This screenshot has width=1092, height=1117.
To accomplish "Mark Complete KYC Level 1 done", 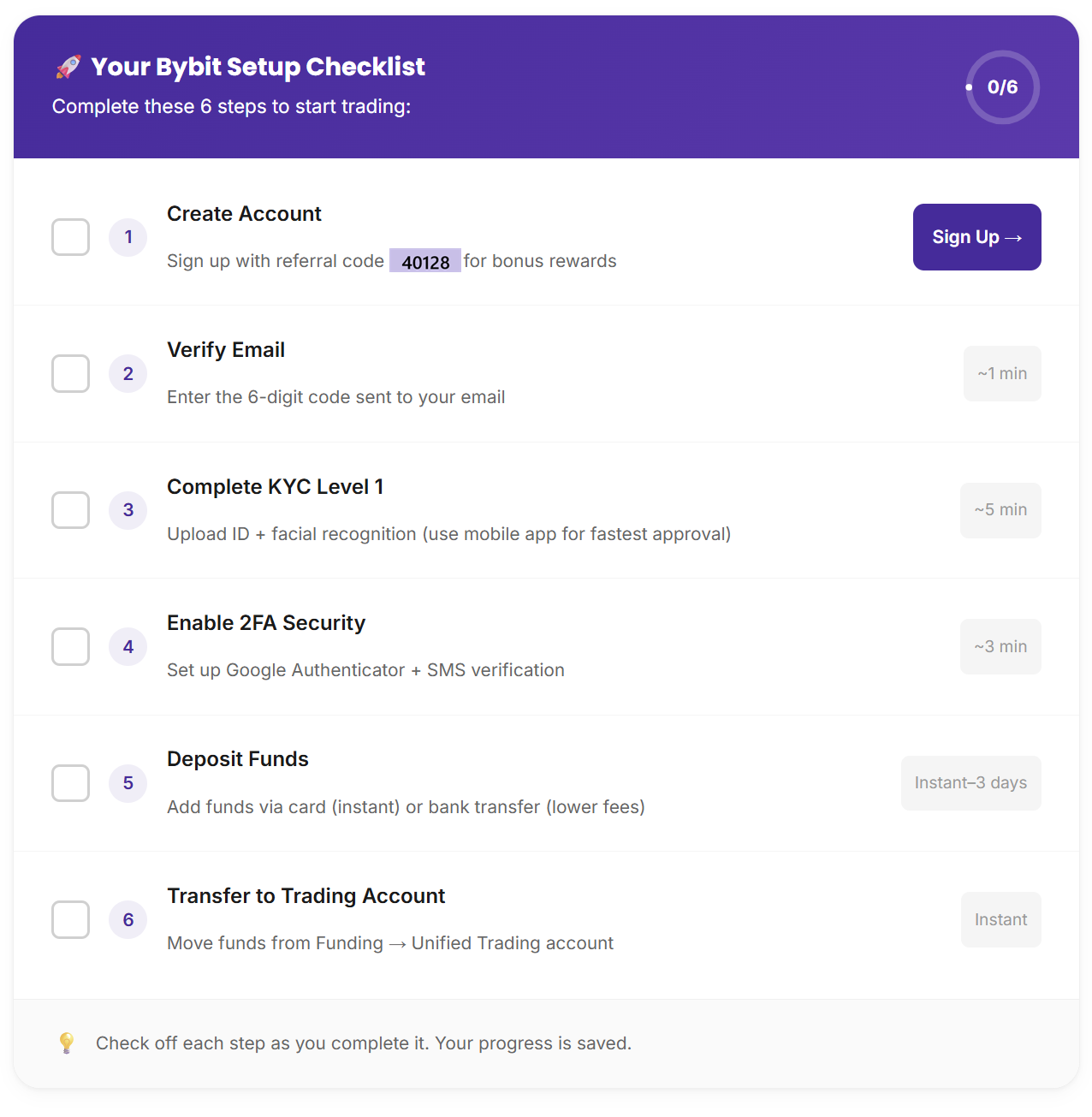I will pos(71,510).
